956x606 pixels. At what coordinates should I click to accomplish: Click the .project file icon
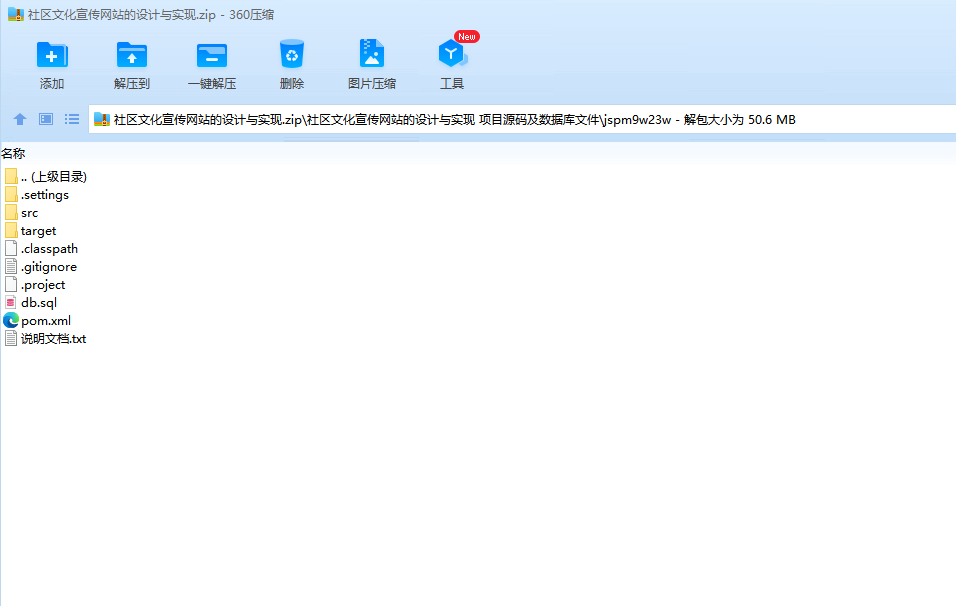click(x=11, y=285)
